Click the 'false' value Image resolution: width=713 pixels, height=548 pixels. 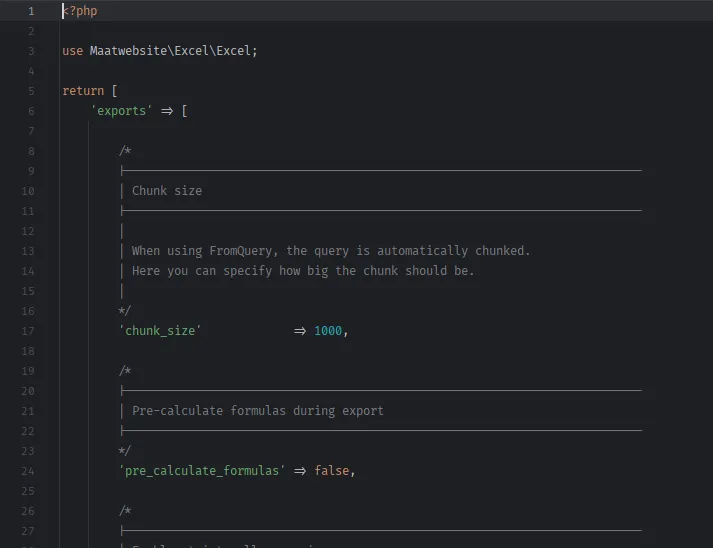(x=331, y=471)
